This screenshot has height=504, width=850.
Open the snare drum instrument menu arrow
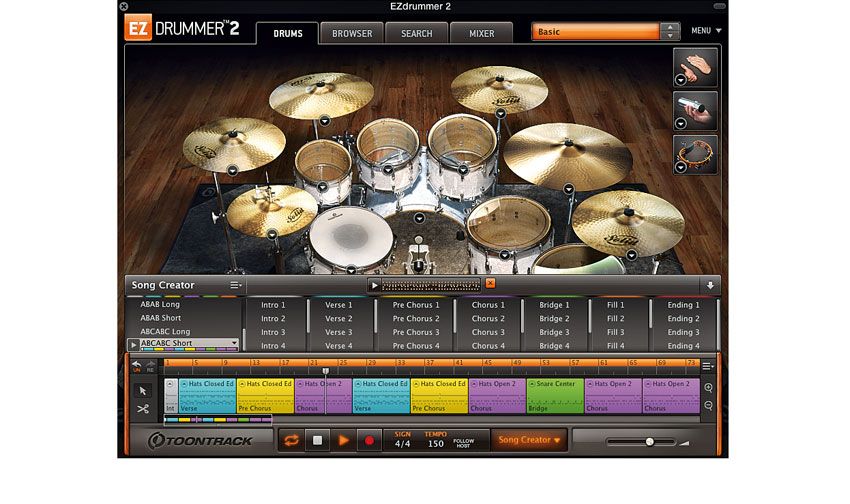[351, 269]
